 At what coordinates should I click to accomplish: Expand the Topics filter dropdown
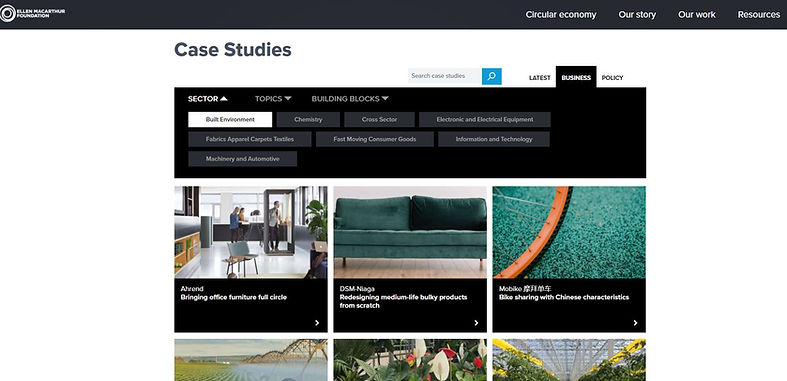tap(273, 99)
